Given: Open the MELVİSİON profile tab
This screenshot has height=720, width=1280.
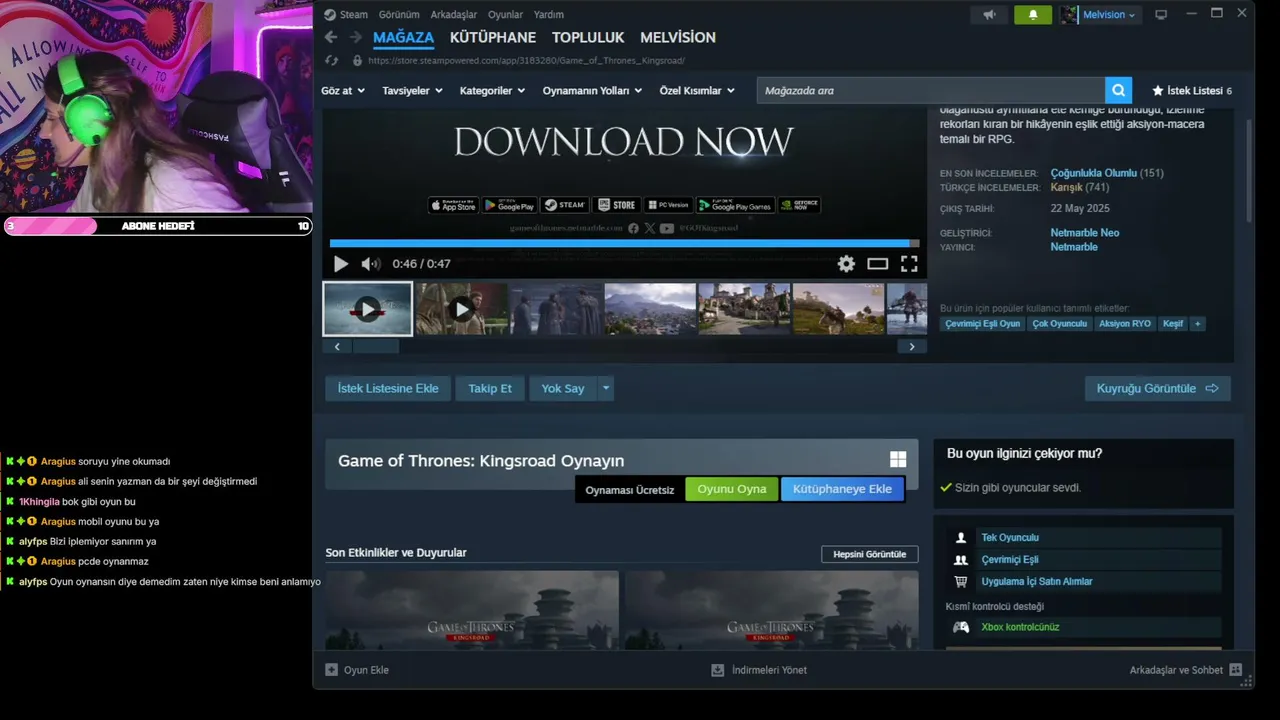Looking at the screenshot, I should click(x=678, y=38).
